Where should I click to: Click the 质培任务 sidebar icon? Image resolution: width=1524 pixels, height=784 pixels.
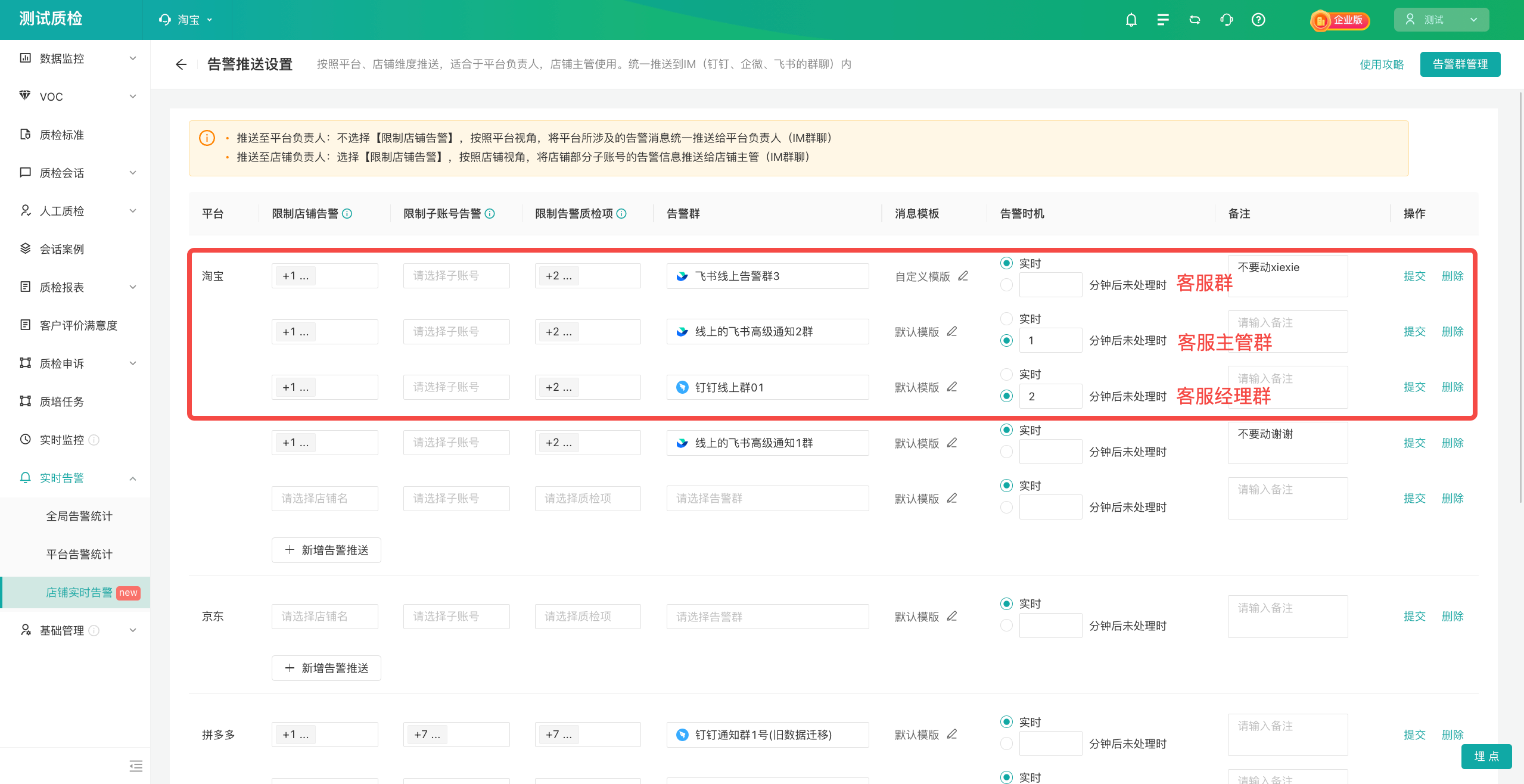tap(25, 401)
